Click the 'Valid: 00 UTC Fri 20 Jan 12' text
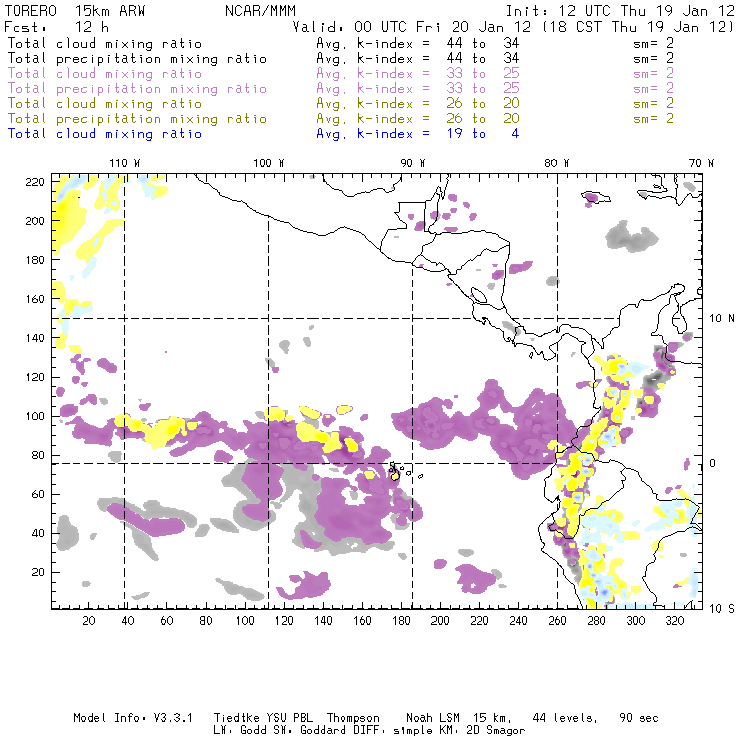 click(x=412, y=27)
